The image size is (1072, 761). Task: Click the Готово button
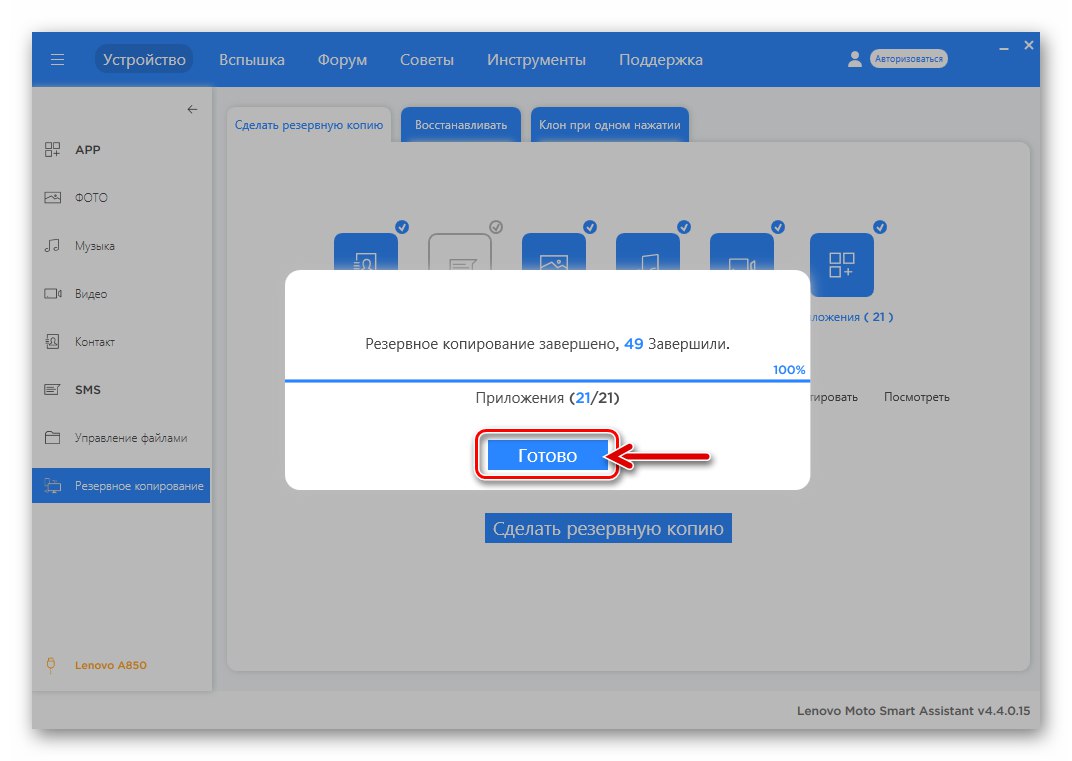tap(547, 455)
